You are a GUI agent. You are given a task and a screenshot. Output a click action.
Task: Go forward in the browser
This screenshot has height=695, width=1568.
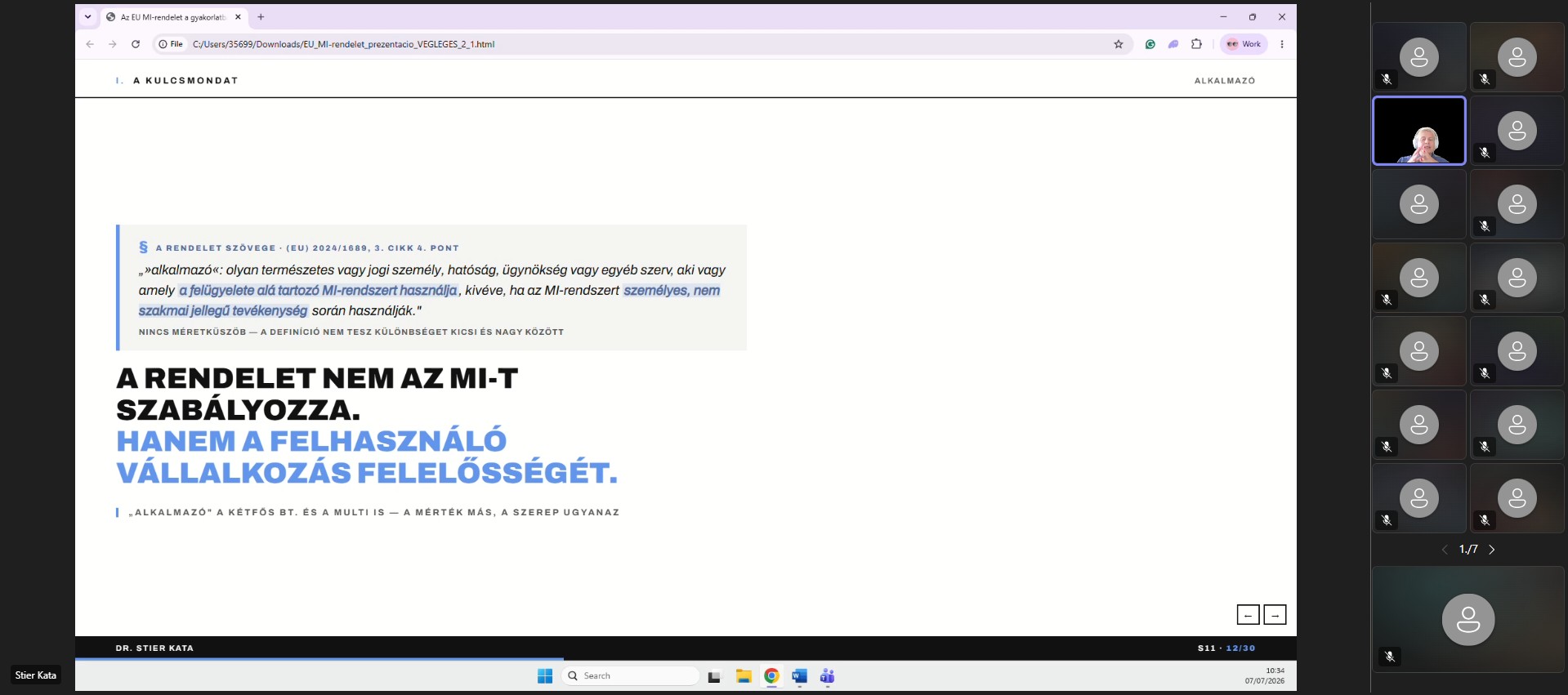pos(113,44)
